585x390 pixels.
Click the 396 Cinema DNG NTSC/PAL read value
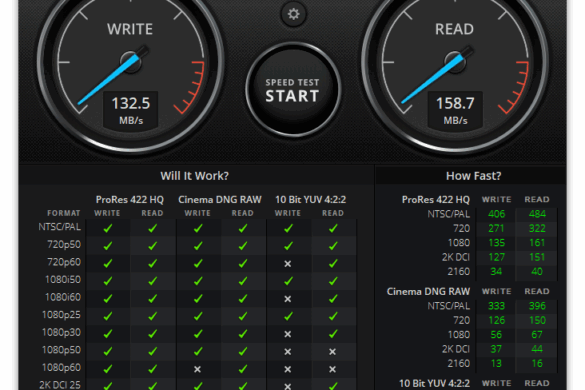point(537,306)
